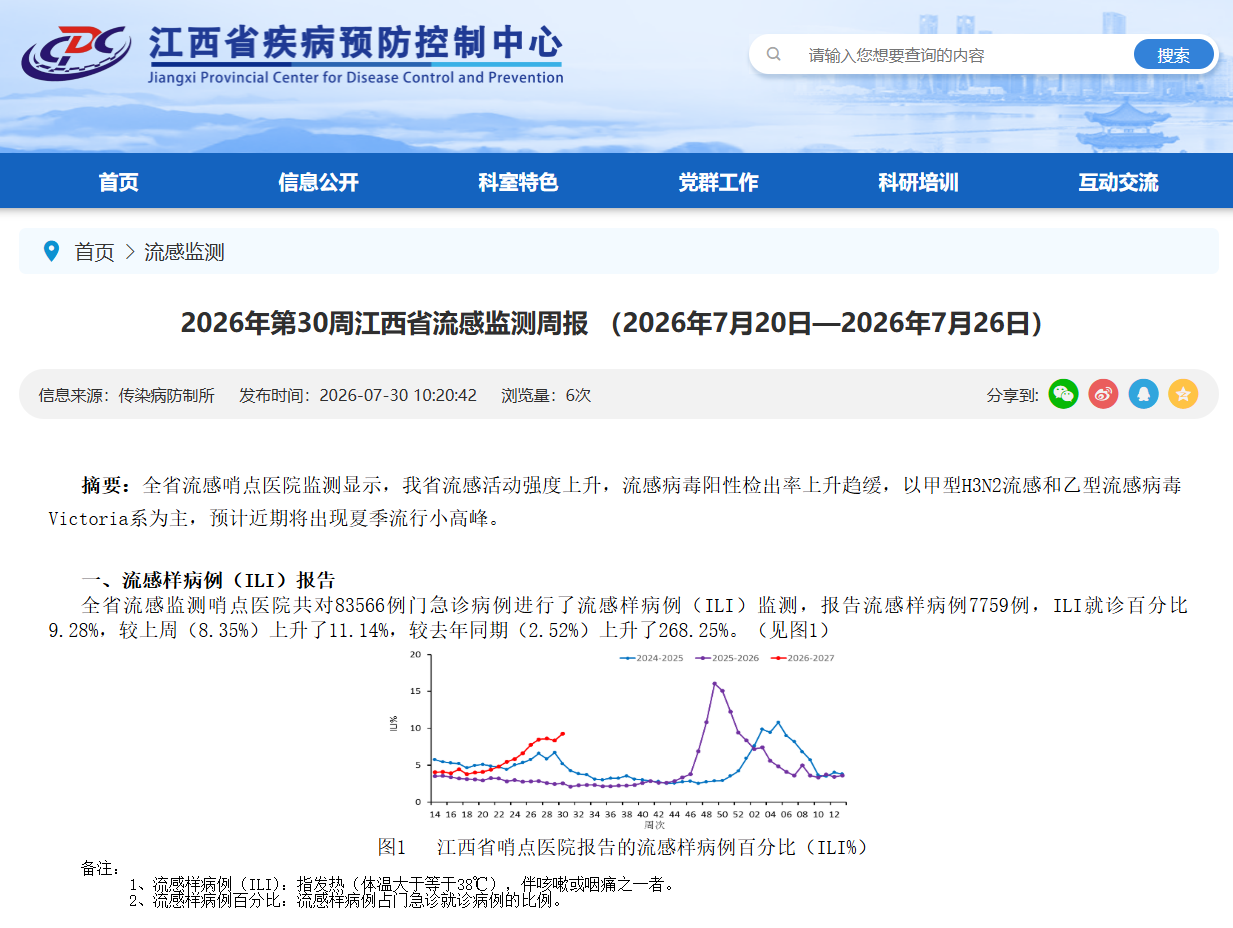Click note 2 about 流感样病例百分比

coord(346,900)
